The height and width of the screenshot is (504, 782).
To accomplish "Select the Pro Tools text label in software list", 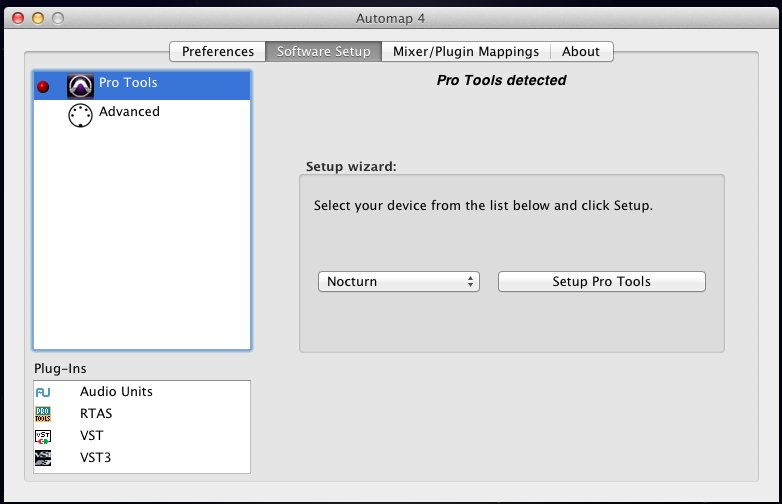I will (x=128, y=83).
